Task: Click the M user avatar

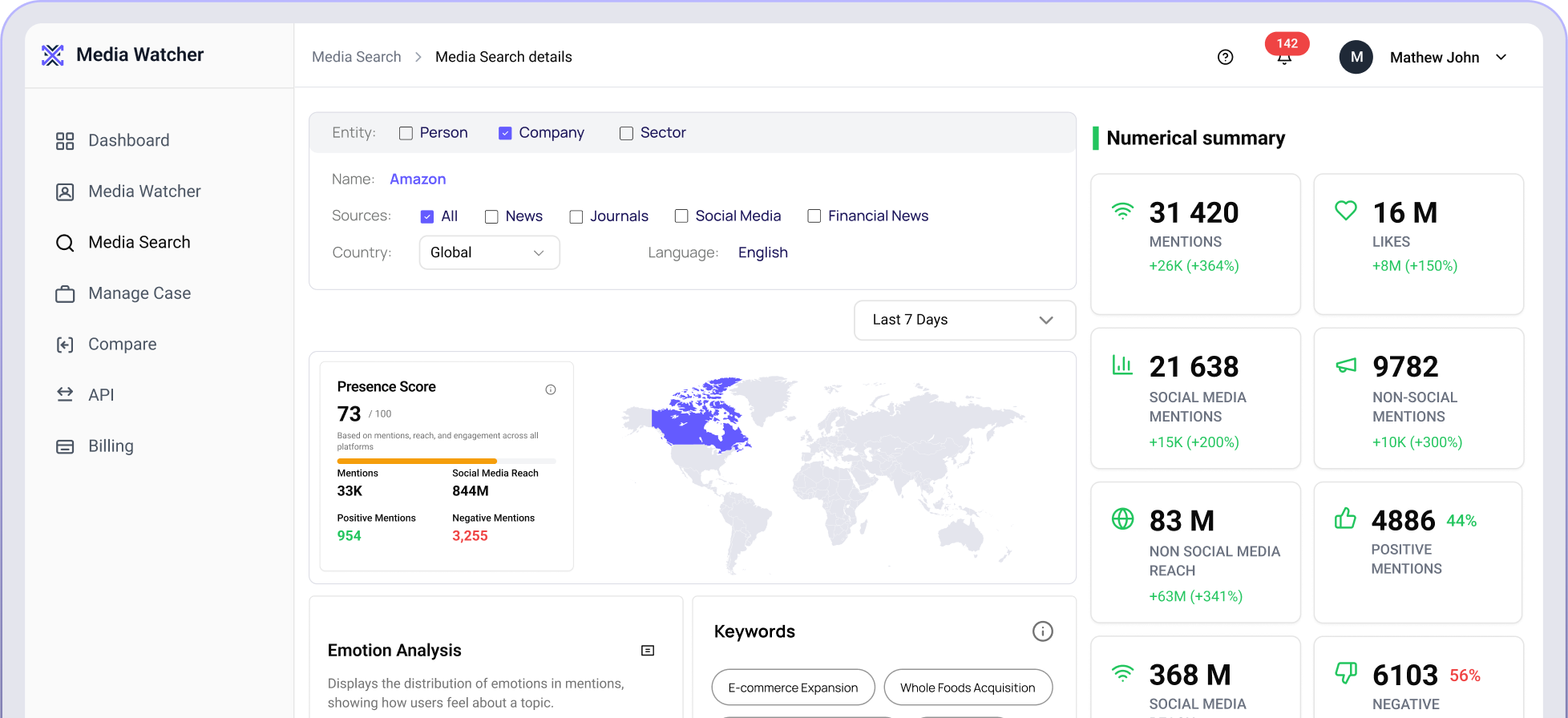Action: click(1356, 57)
